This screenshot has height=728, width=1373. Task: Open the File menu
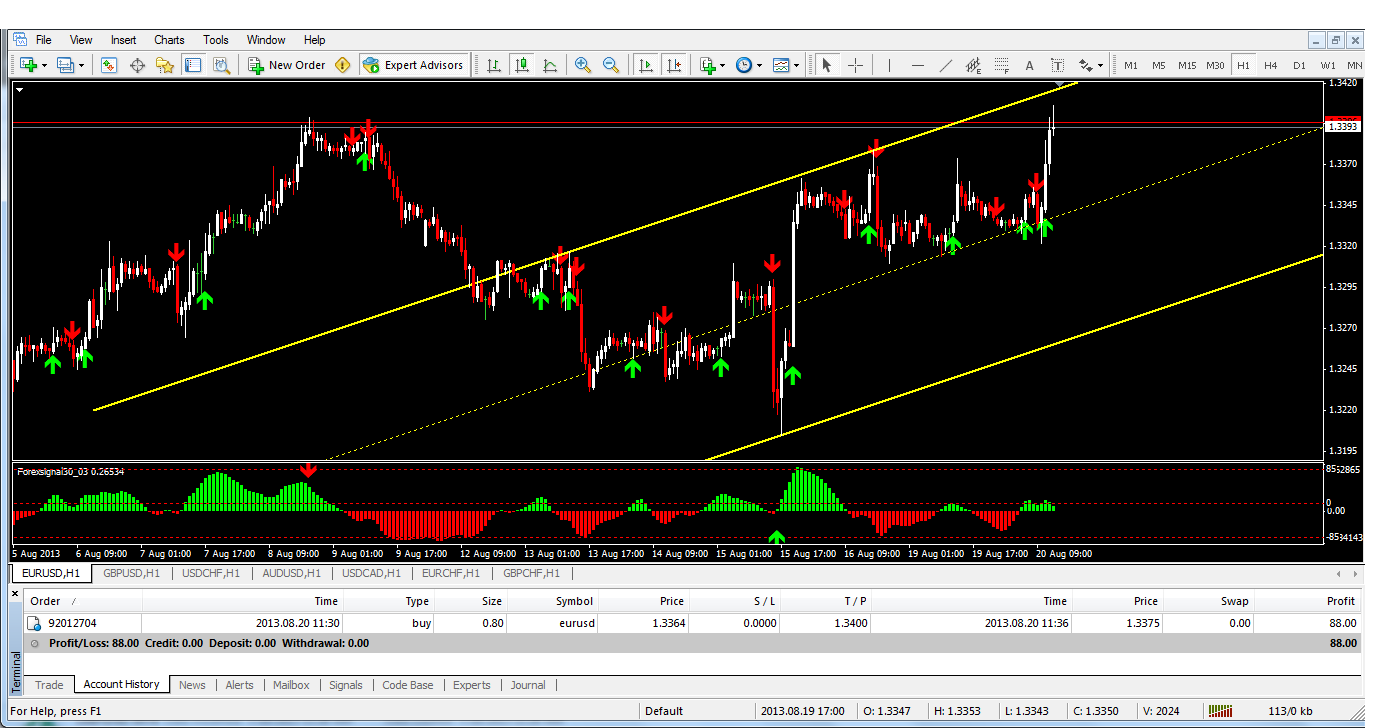[x=44, y=40]
